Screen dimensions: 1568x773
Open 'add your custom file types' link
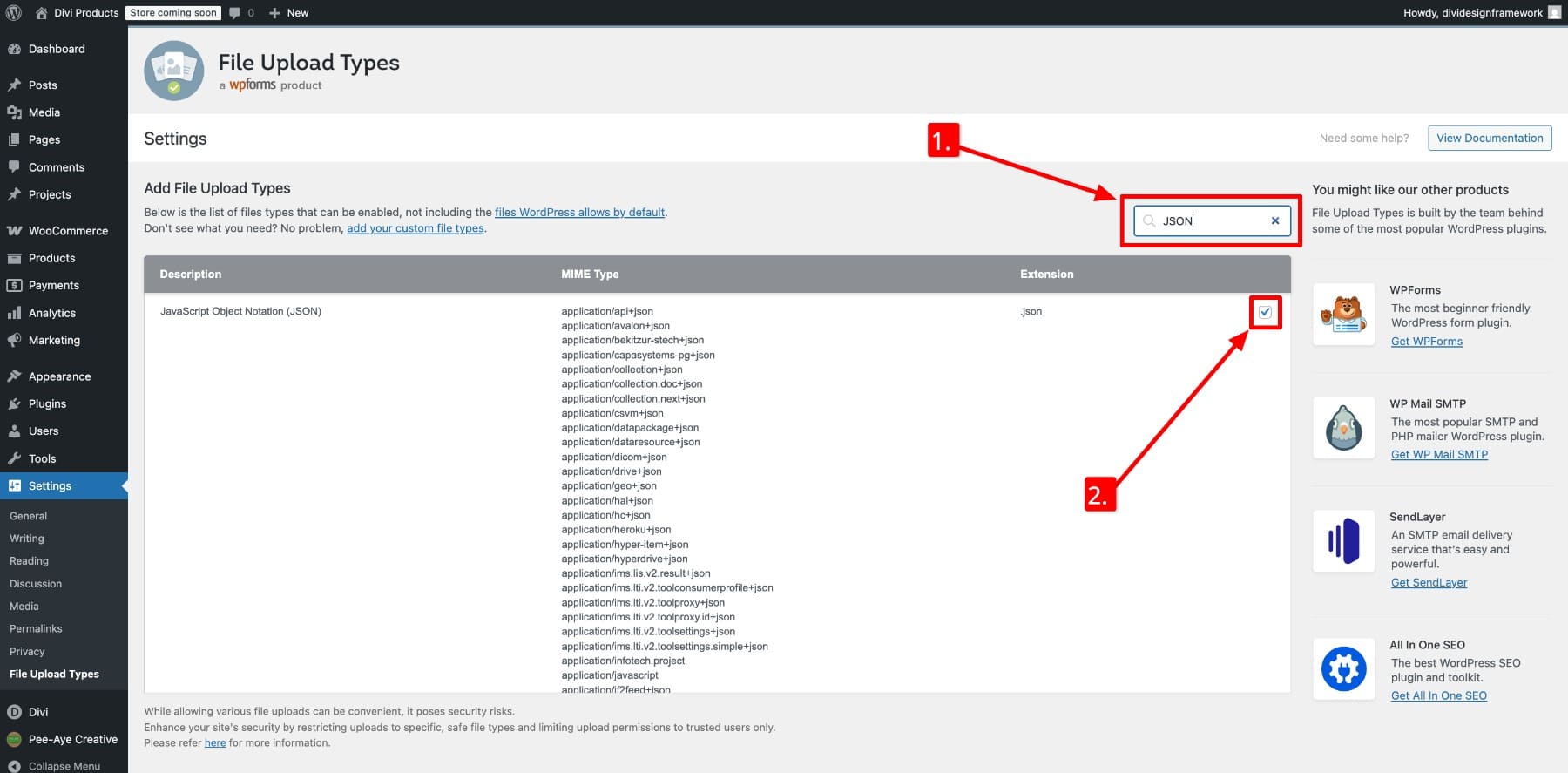(x=415, y=228)
